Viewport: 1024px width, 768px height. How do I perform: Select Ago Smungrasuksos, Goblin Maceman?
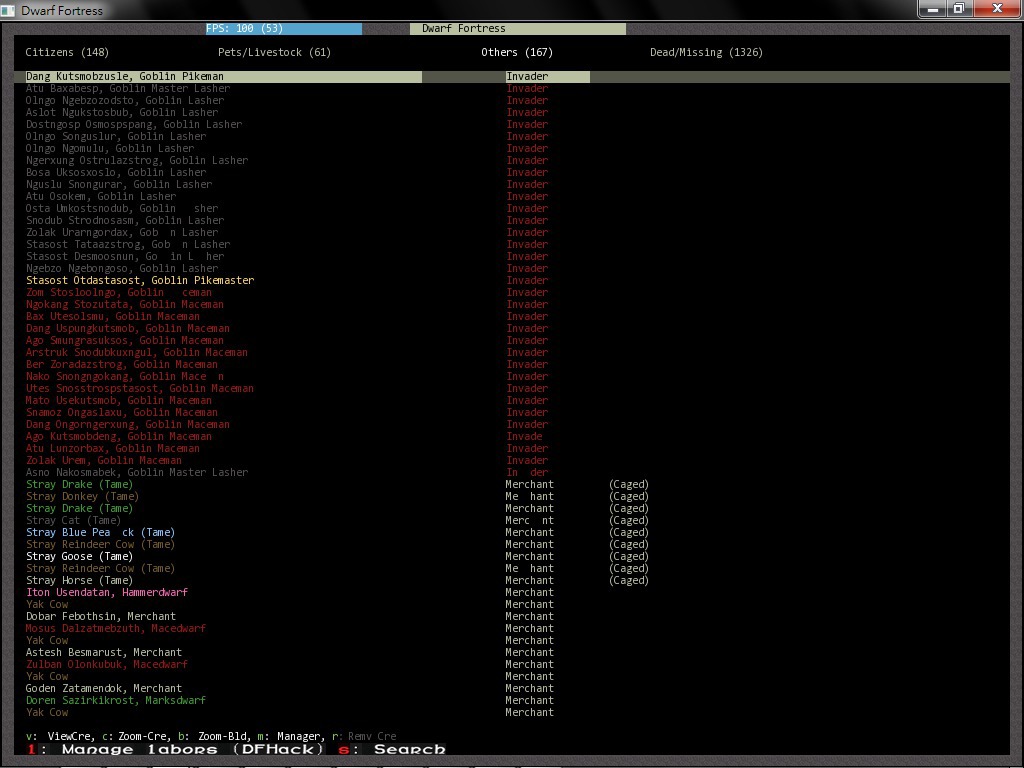tap(125, 340)
